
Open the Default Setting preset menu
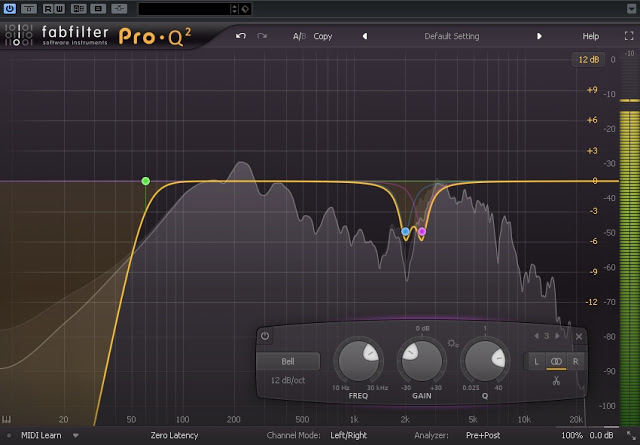click(451, 36)
